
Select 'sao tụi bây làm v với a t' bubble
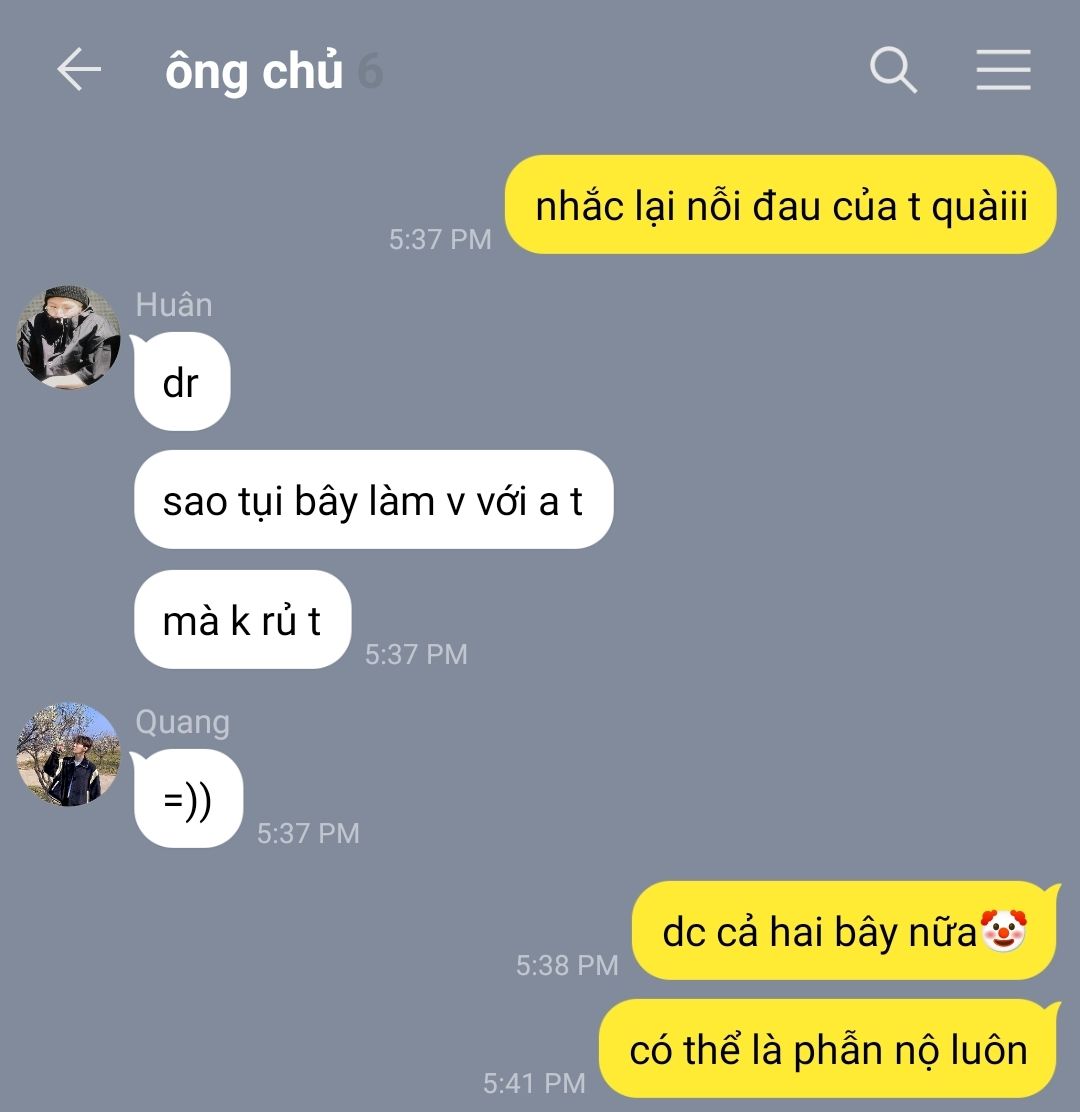coord(373,499)
